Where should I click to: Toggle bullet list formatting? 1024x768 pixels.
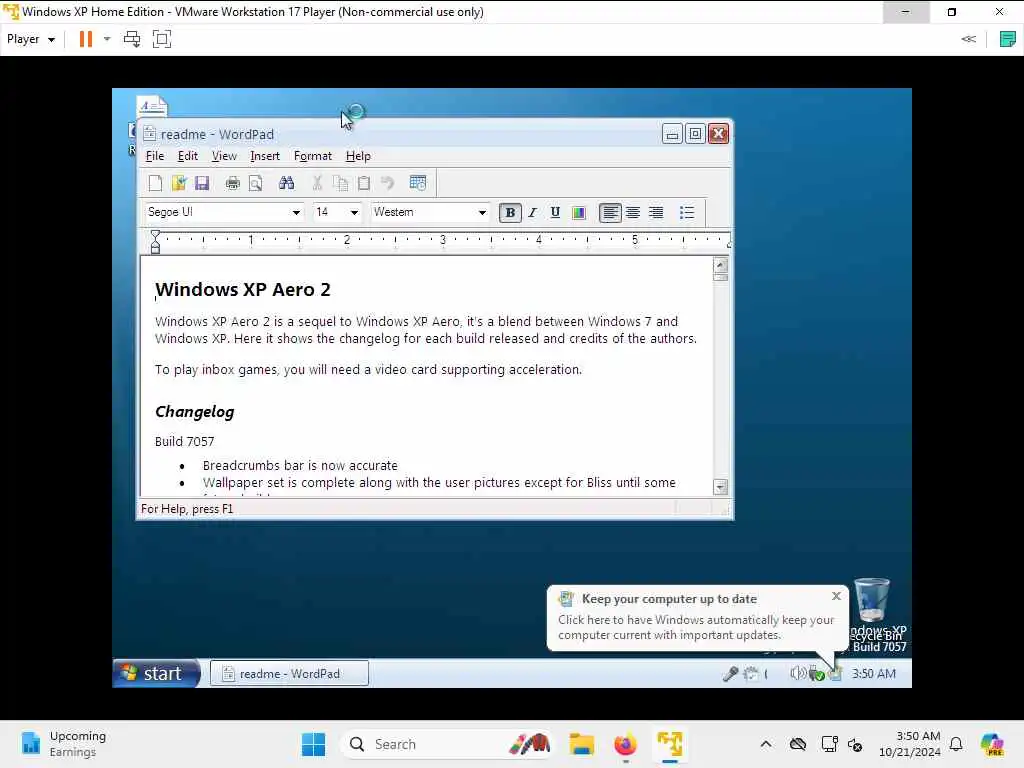click(686, 213)
